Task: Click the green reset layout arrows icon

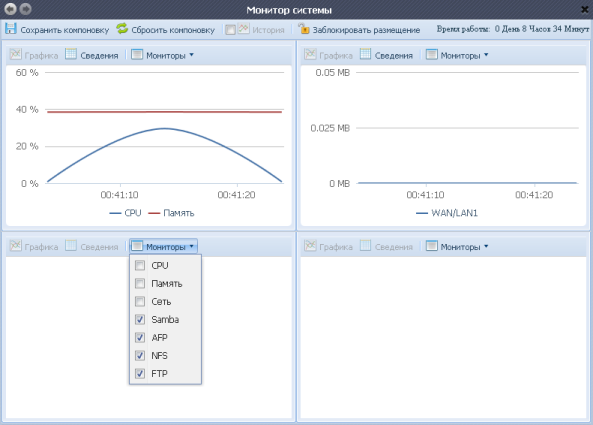Action: click(x=122, y=29)
